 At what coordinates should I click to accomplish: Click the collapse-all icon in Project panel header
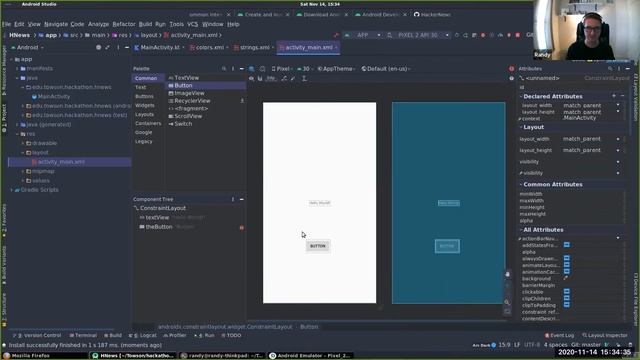(x=107, y=47)
